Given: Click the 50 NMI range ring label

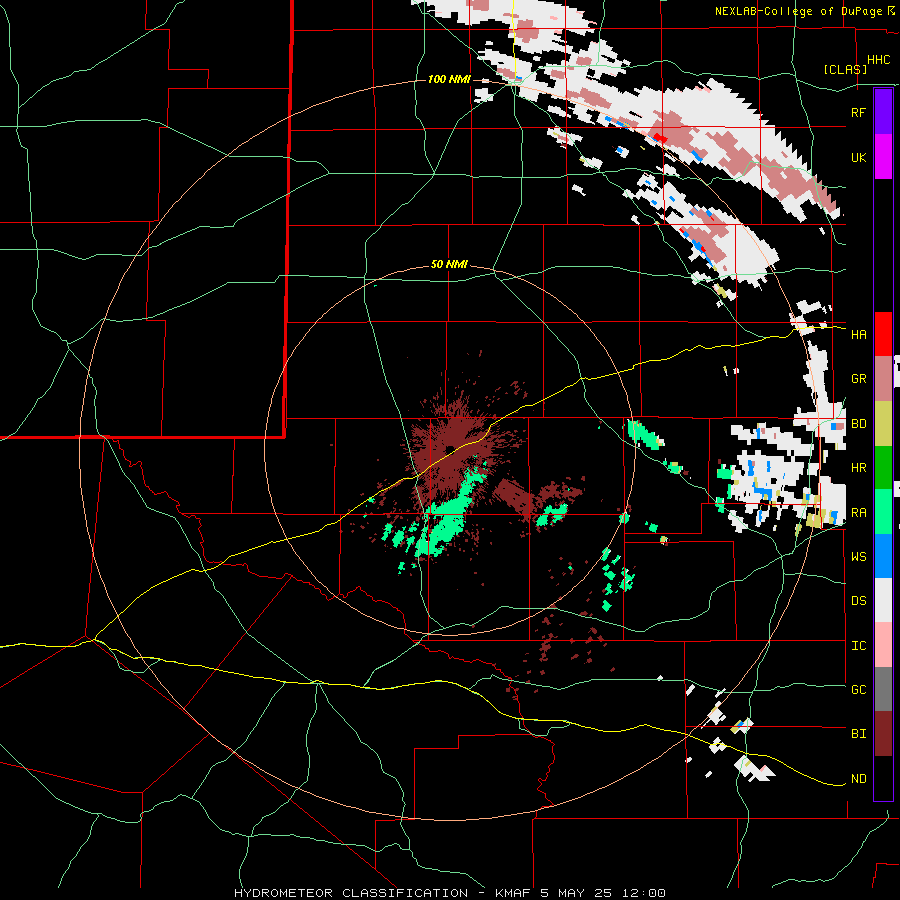Looking at the screenshot, I should tap(449, 265).
